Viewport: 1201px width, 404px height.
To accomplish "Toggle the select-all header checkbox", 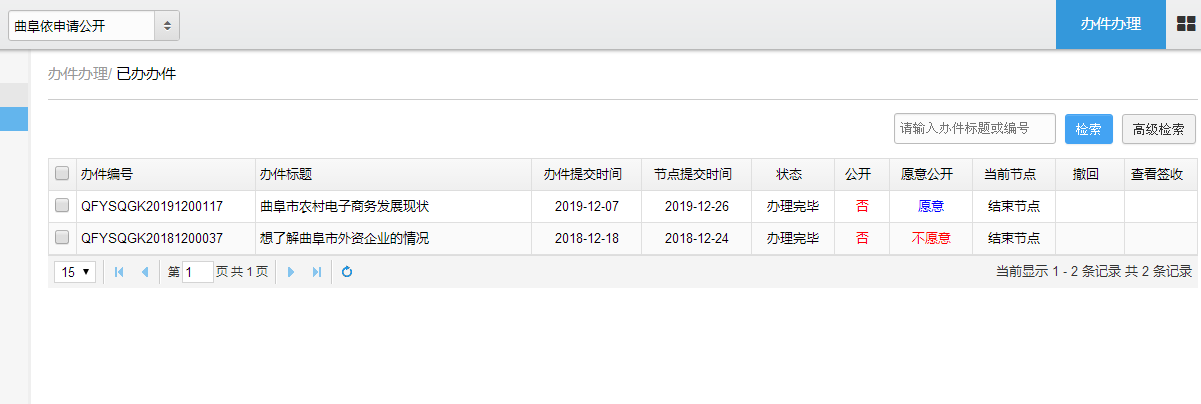I will (x=62, y=174).
